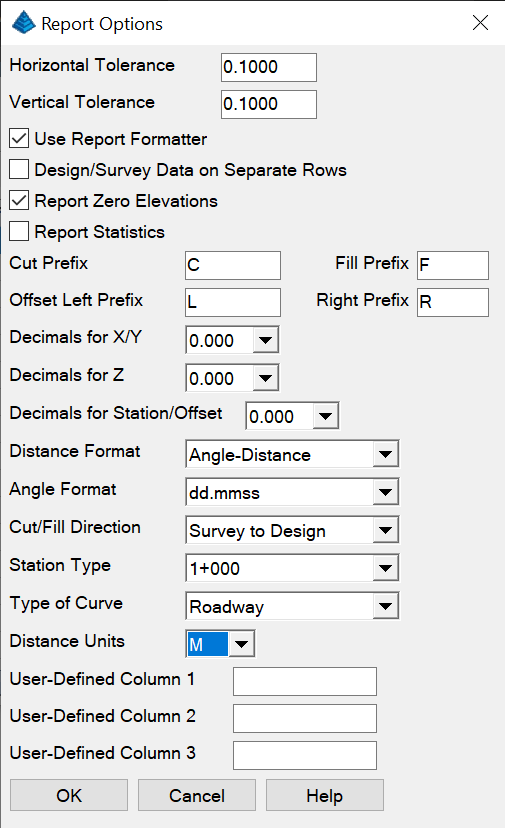Click the Vertical Tolerance field
Viewport: 505px width, 828px height.
(x=269, y=104)
